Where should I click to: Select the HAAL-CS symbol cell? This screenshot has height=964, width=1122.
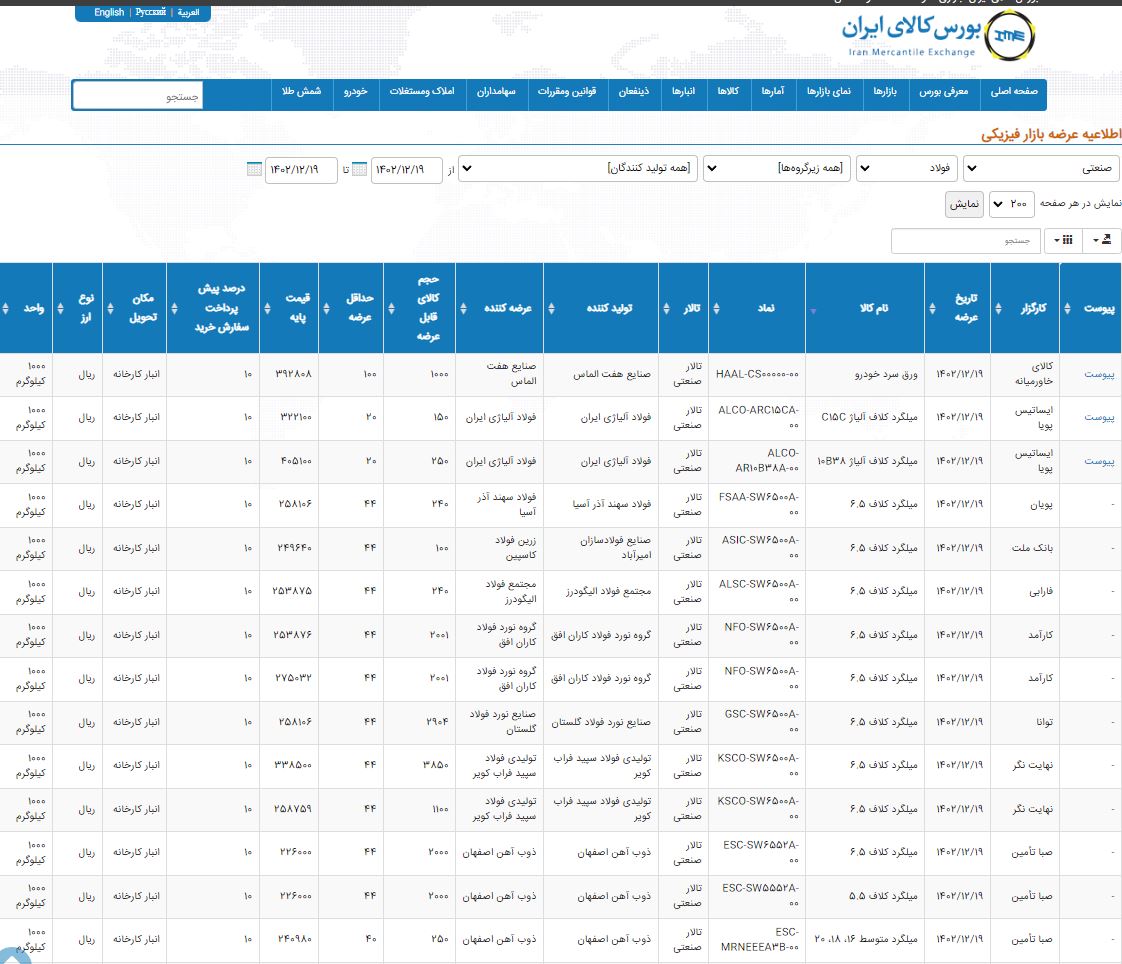coord(757,374)
